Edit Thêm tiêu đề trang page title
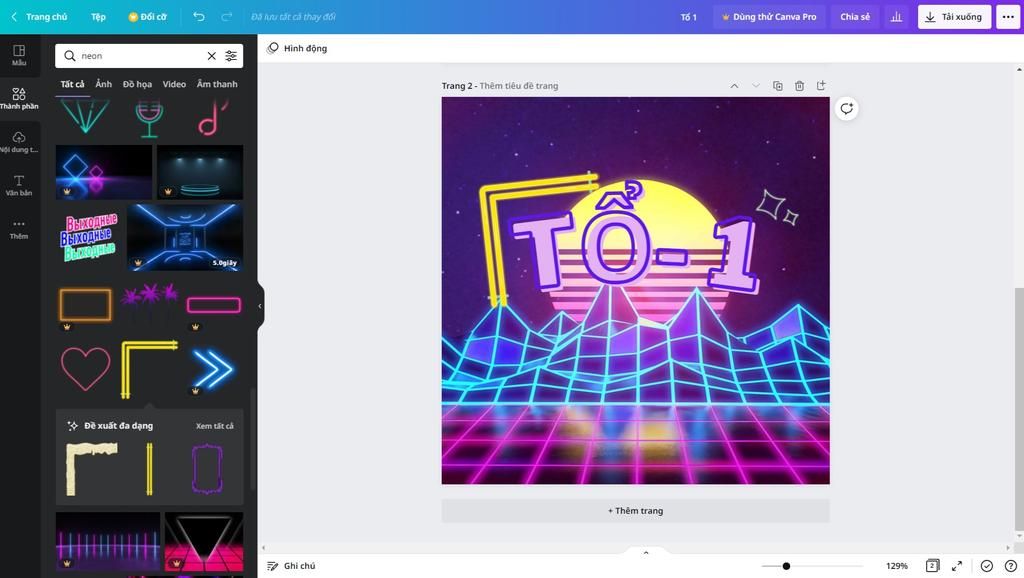Screen dimensions: 1024x578 coord(519,86)
